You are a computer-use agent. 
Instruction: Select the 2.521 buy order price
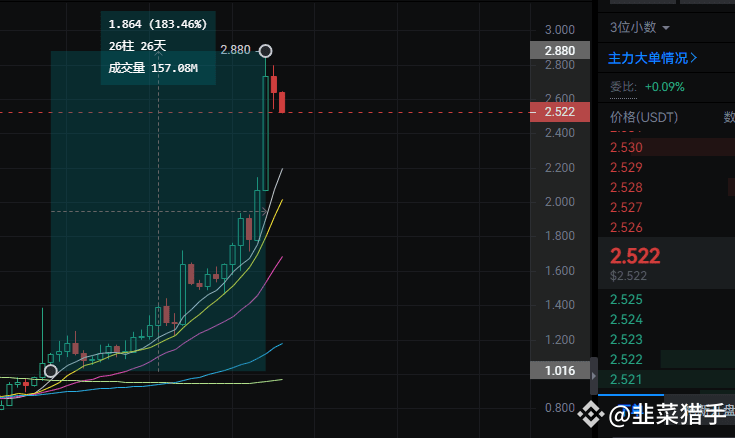point(626,379)
